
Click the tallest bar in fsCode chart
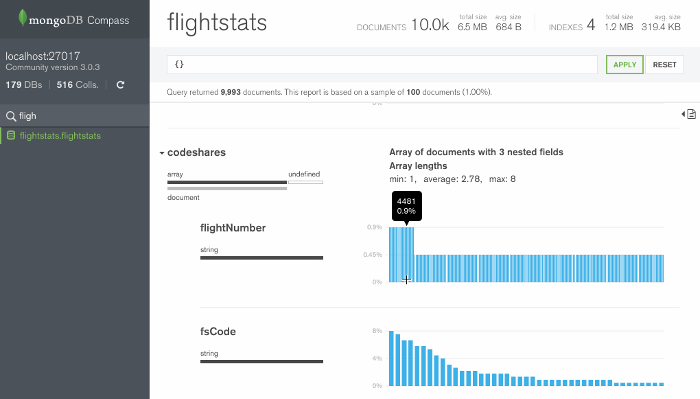391,358
